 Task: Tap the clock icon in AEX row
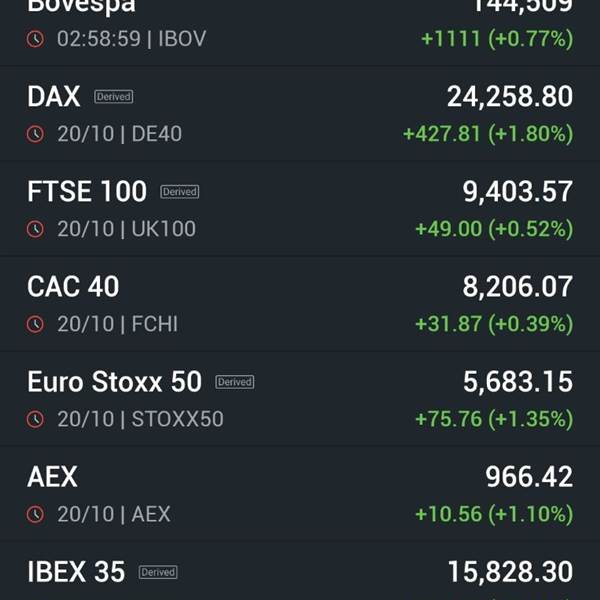point(35,514)
